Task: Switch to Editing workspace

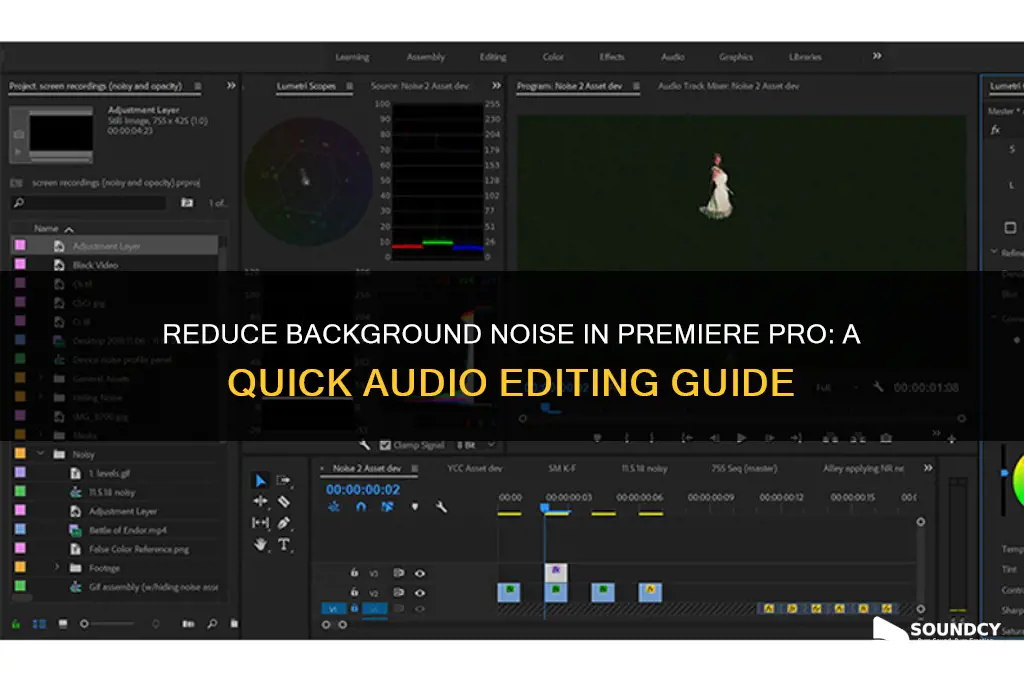Action: 493,57
